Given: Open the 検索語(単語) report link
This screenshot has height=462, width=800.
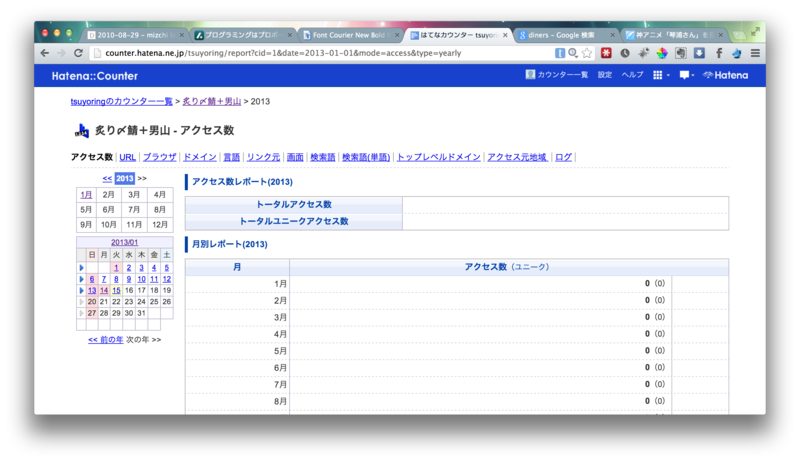Looking at the screenshot, I should [x=366, y=157].
